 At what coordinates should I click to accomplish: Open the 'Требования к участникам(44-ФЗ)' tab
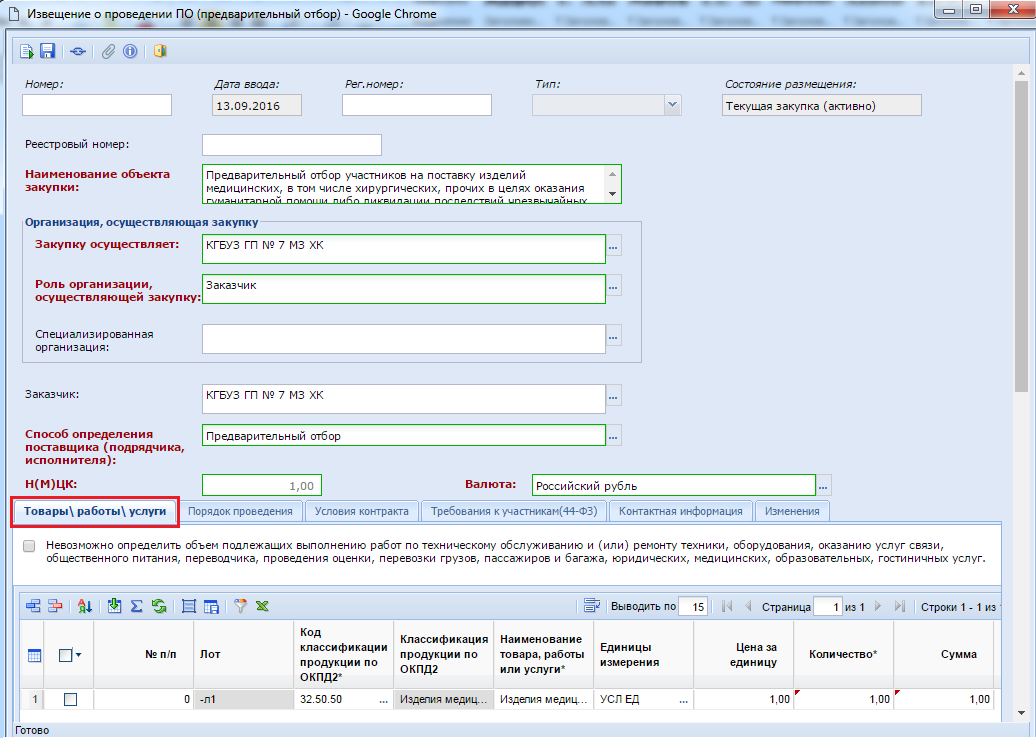click(x=514, y=511)
